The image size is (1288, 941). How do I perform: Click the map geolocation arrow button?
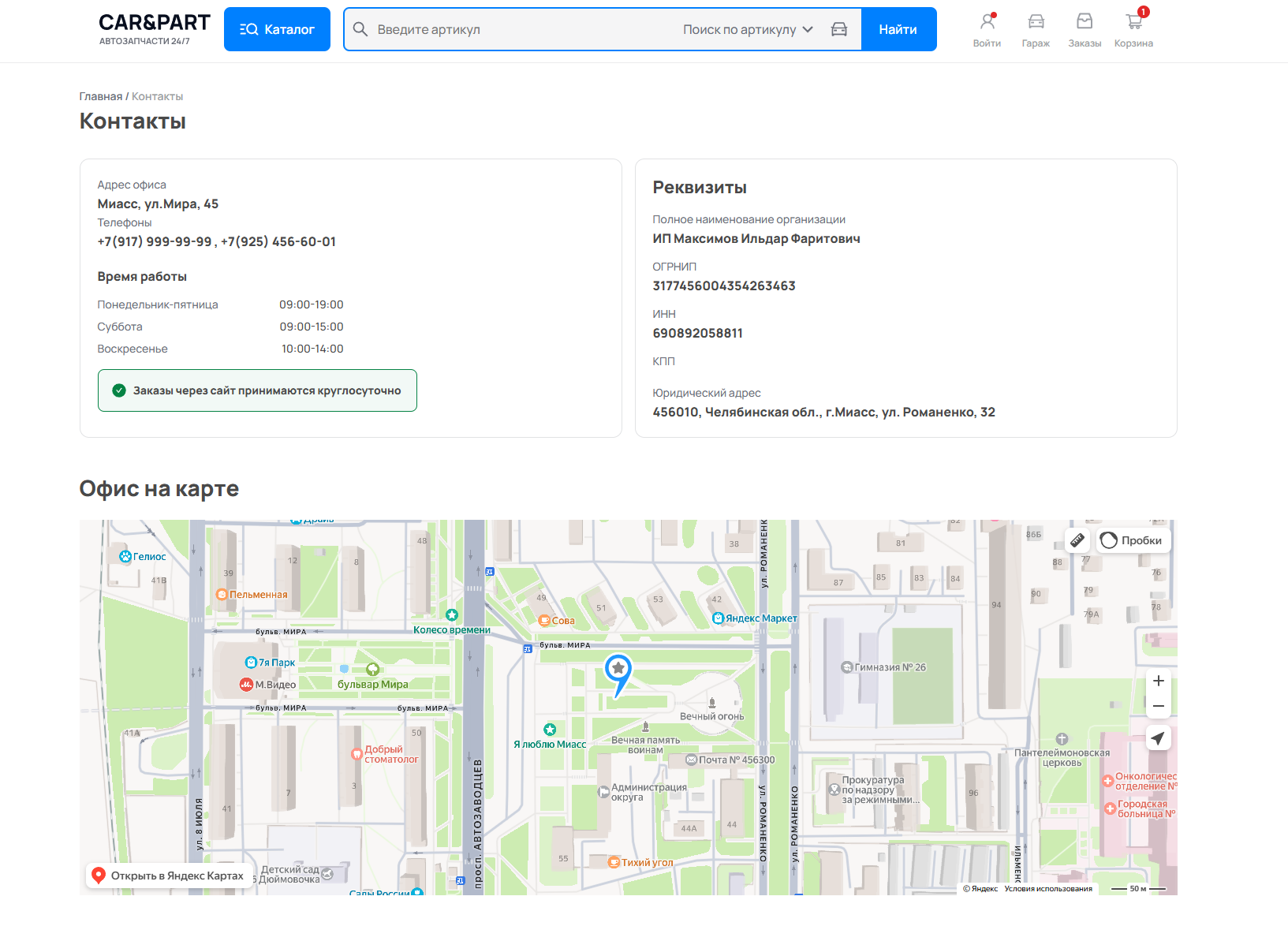point(1158,738)
